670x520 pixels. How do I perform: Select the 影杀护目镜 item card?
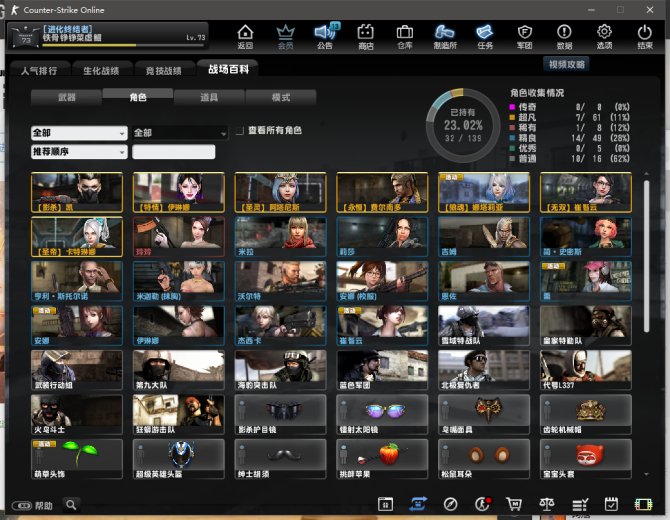[x=280, y=414]
